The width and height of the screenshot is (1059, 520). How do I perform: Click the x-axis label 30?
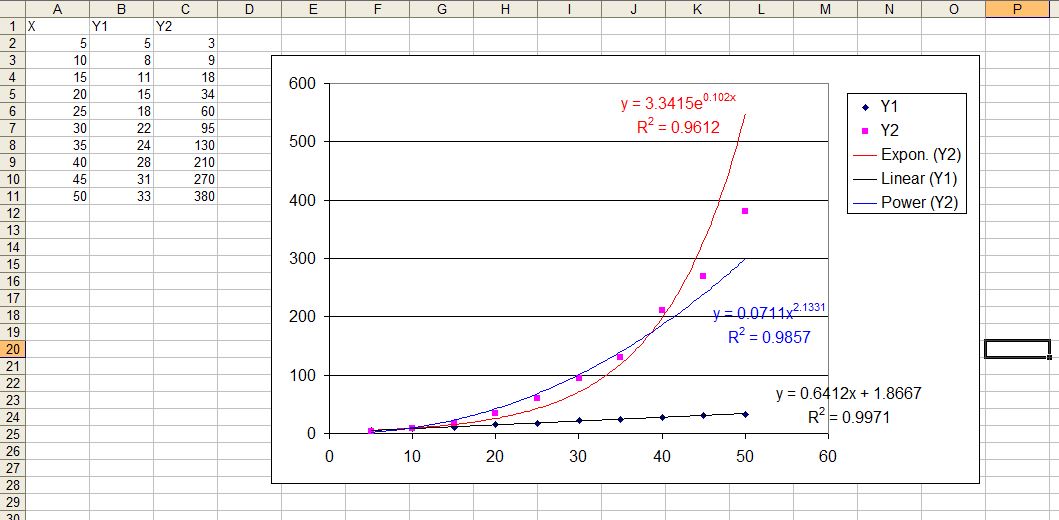click(578, 456)
